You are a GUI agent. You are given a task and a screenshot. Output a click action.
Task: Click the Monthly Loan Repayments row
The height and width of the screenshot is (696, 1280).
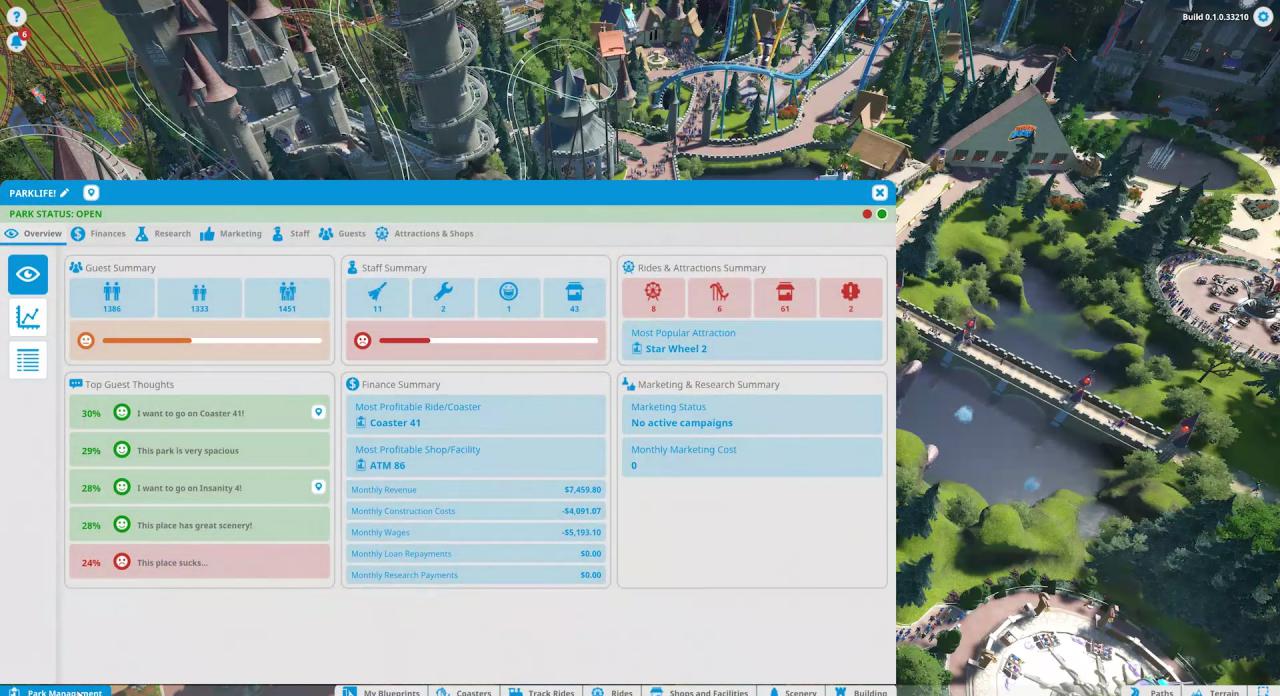476,554
